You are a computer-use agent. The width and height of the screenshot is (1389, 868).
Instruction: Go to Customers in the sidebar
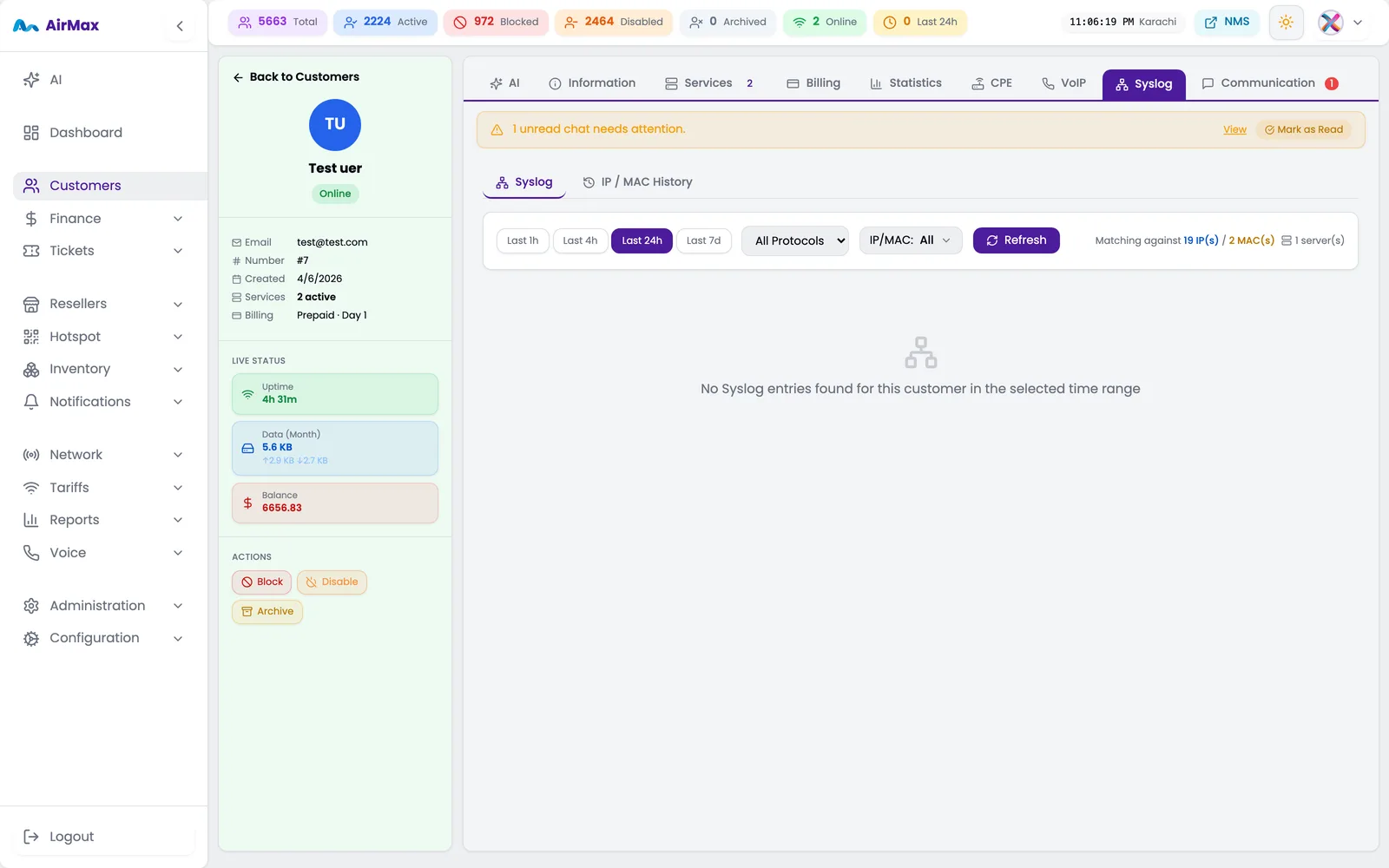click(110, 186)
